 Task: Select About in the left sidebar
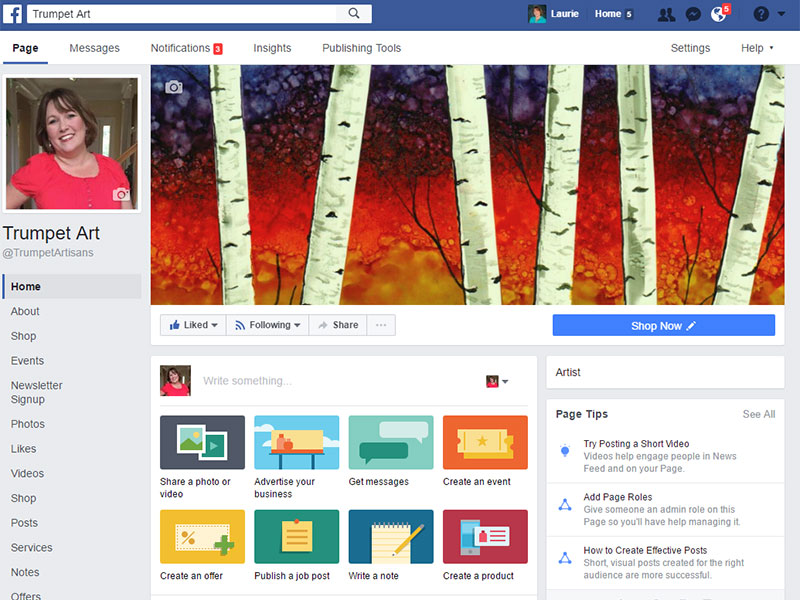(24, 311)
